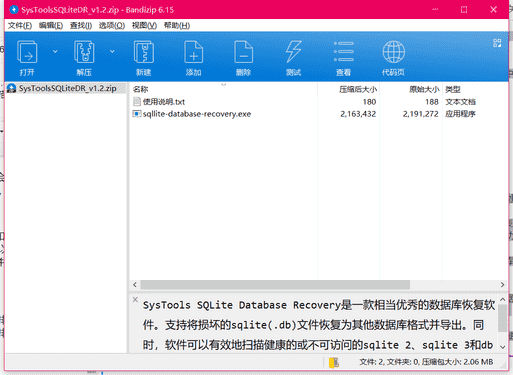
Task: Click the Add (添加) file icon
Action: 194,52
